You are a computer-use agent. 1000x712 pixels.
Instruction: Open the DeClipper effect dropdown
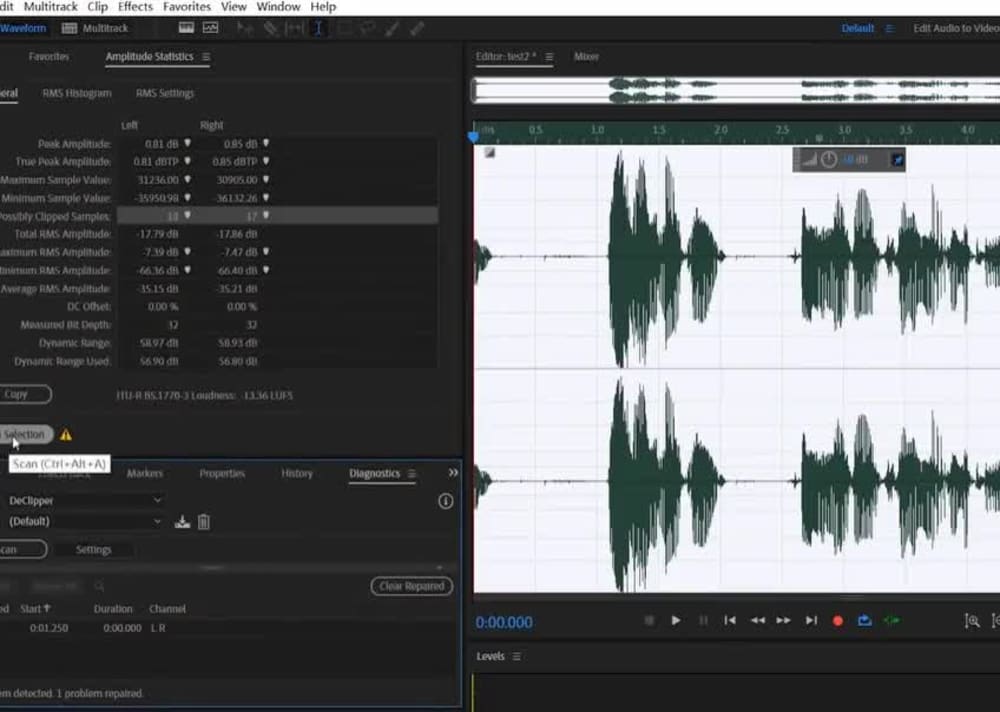[x=84, y=501]
